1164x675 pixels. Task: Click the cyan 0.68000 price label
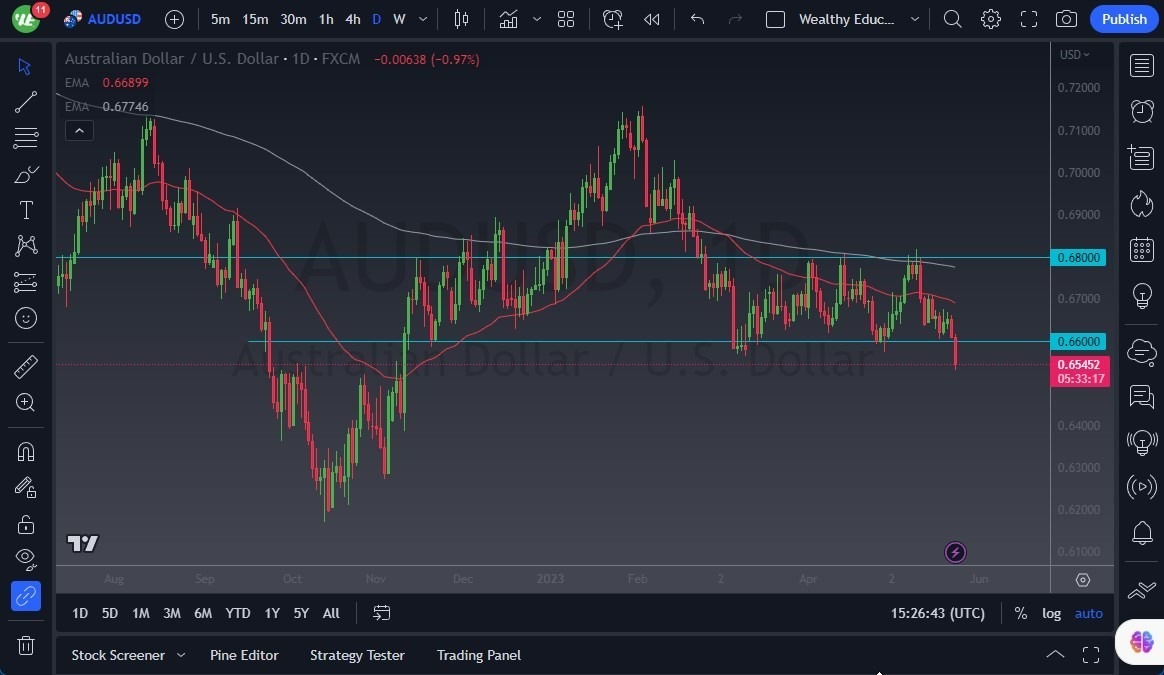[x=1079, y=257]
